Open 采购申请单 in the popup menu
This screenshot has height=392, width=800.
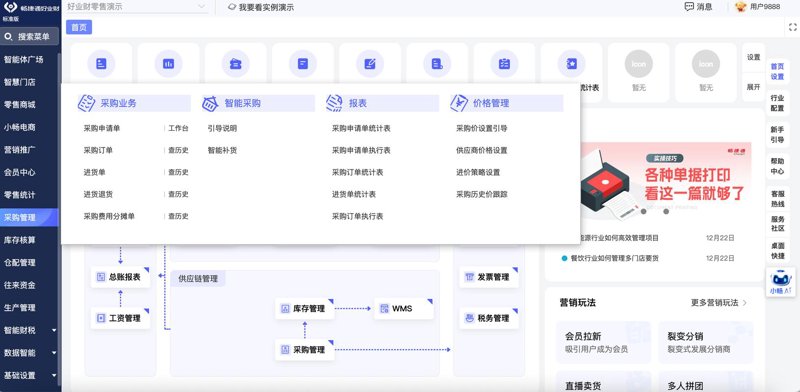(102, 129)
